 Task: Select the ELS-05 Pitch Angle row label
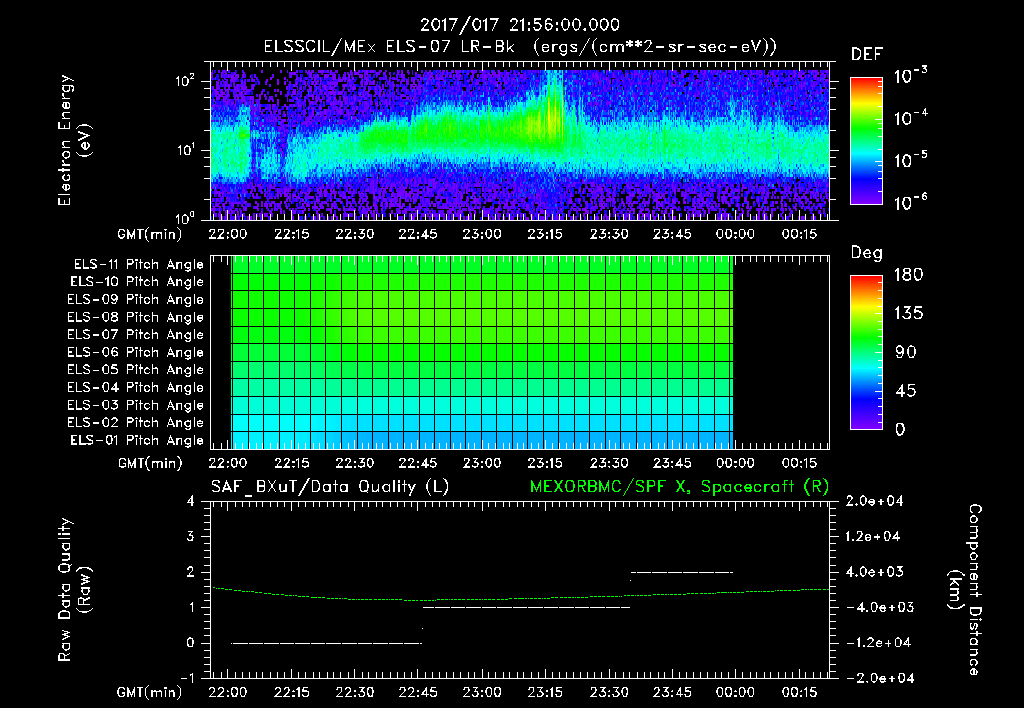point(136,370)
